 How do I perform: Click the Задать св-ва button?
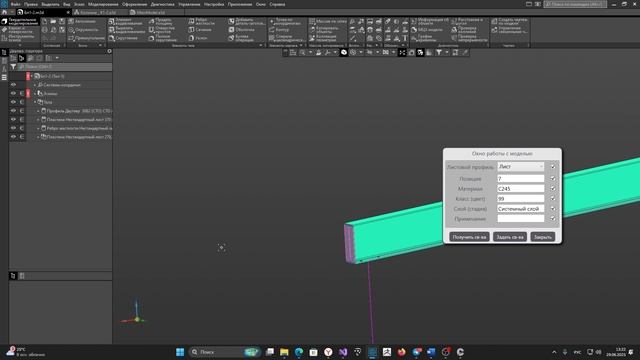510,237
